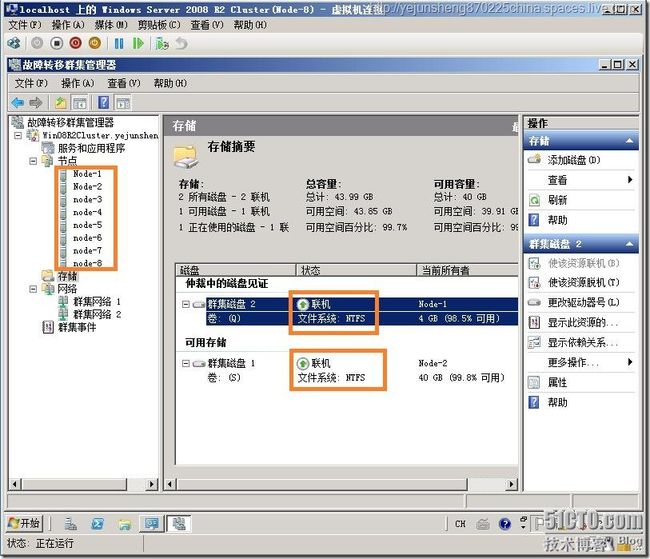650x559 pixels.
Task: Click 显示依赖关系 action
Action: click(x=582, y=343)
